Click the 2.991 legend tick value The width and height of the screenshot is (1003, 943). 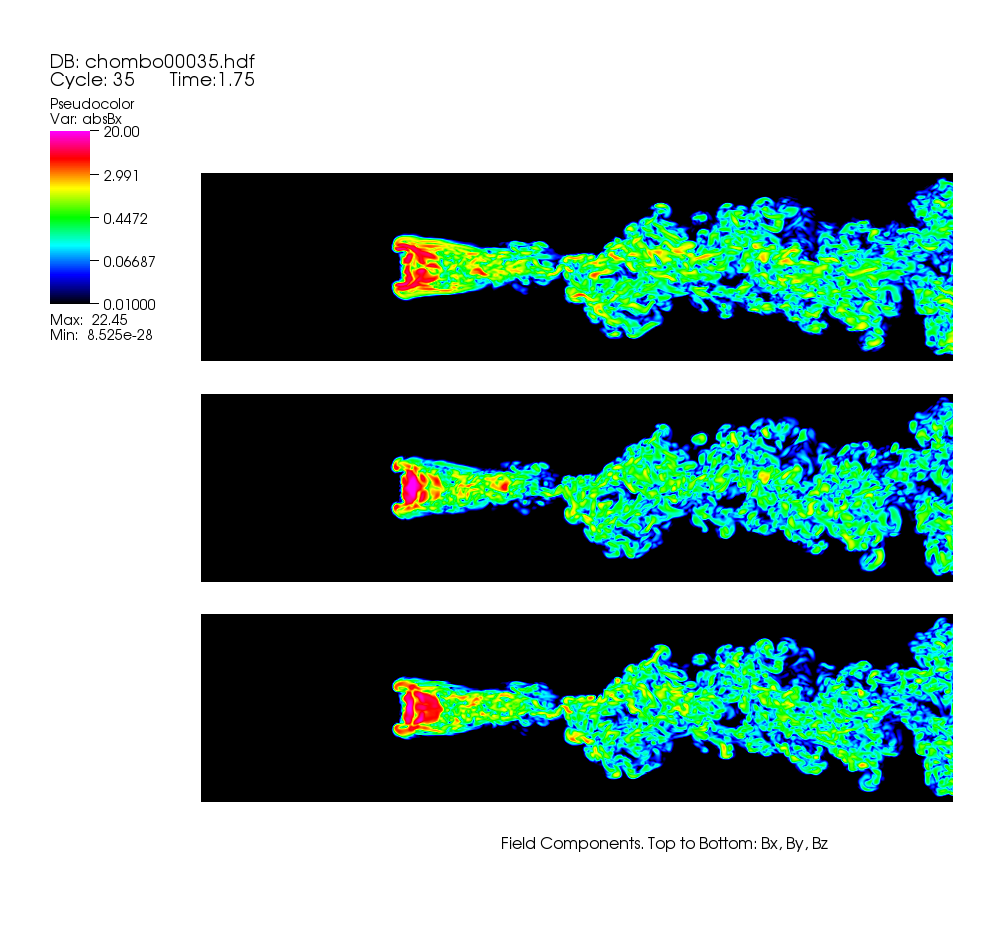[x=121, y=175]
